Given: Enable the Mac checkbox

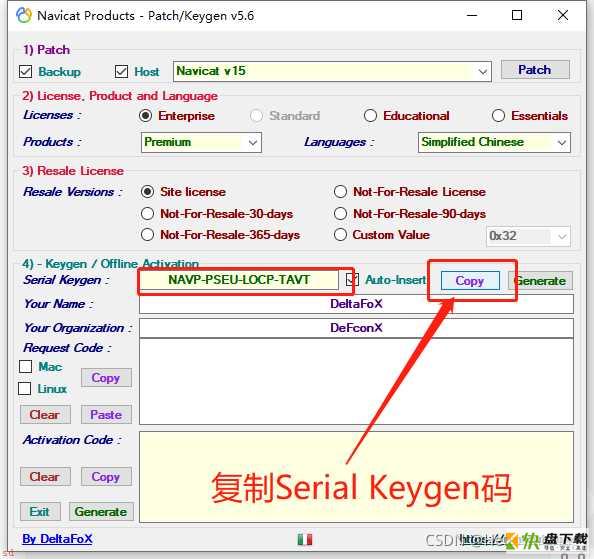Looking at the screenshot, I should pos(25,367).
